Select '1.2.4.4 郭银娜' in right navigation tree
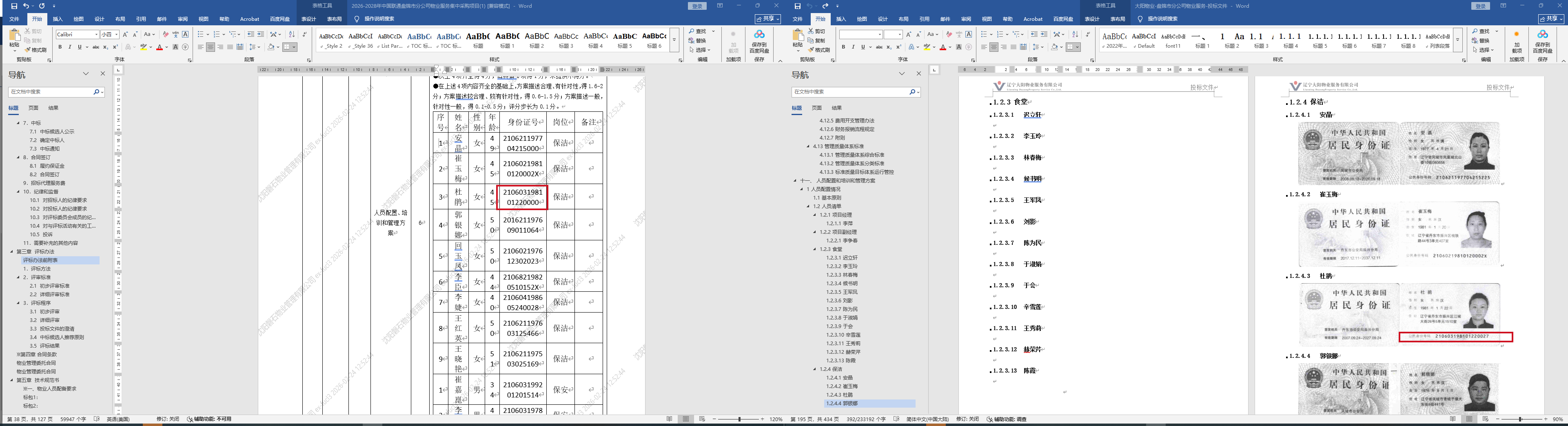Viewport: 1568px width, 426px height. point(870,404)
